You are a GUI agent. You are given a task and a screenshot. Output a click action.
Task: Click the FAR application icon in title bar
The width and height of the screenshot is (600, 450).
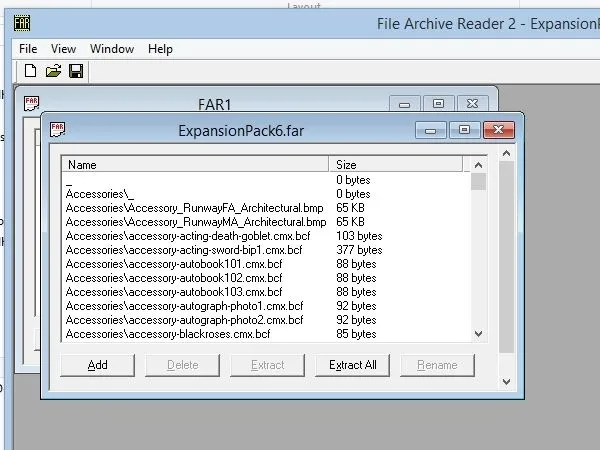pyautogui.click(x=22, y=23)
